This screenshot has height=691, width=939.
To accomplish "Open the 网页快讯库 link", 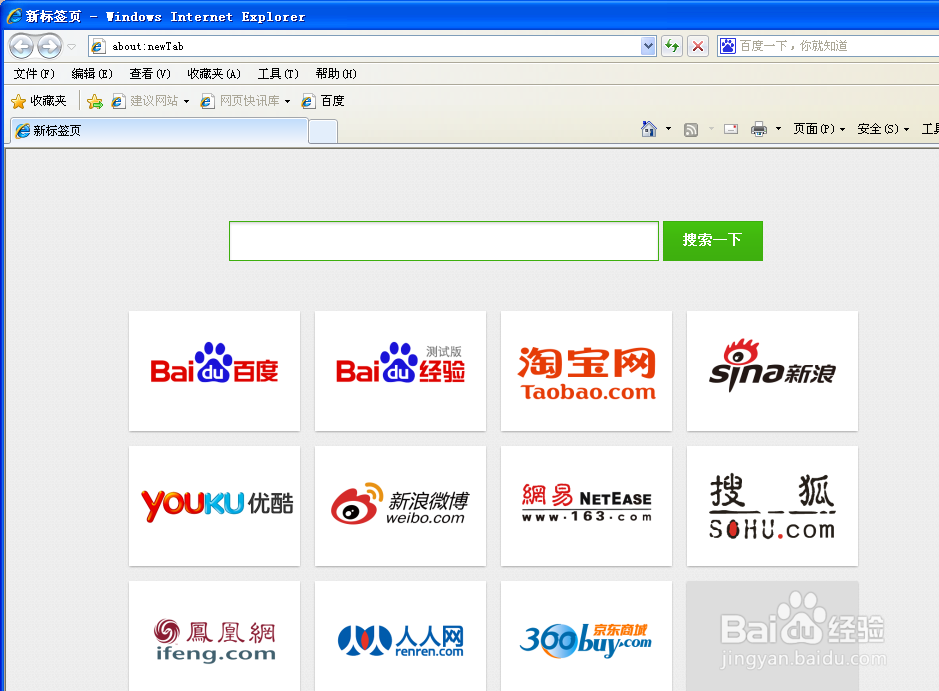I will pos(241,101).
